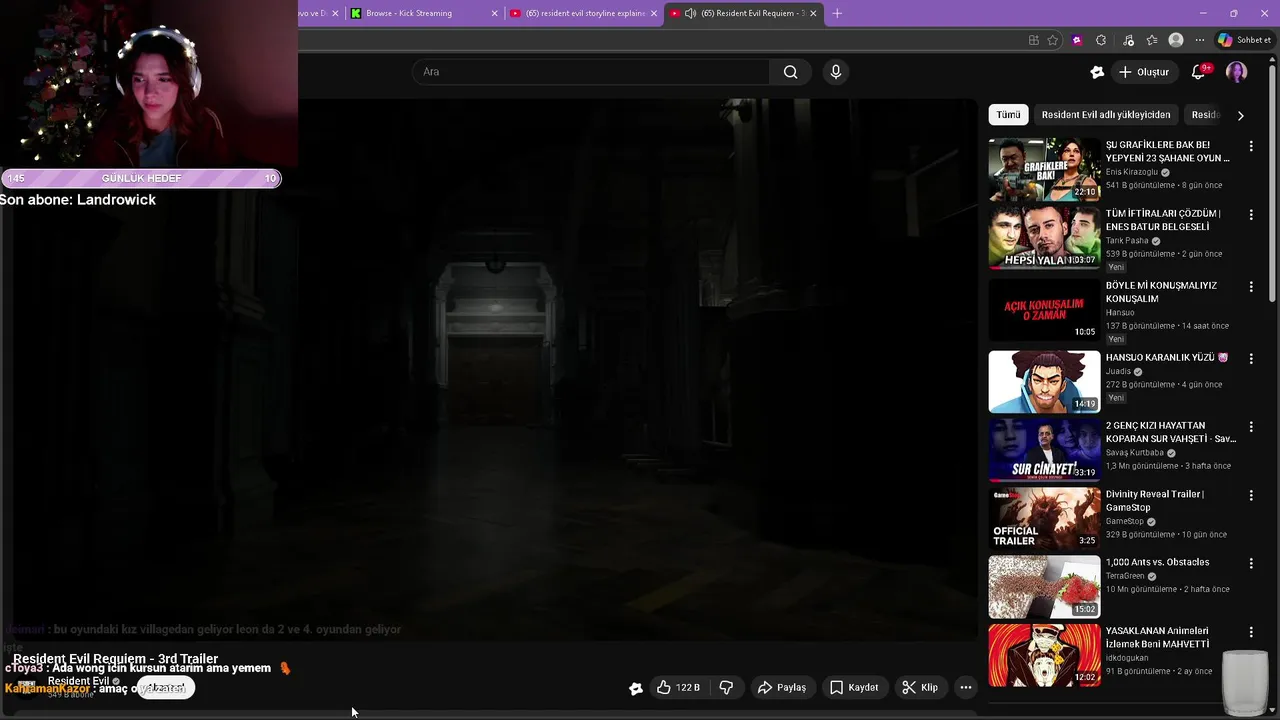Image resolution: width=1280 pixels, height=720 pixels.
Task: Open options for BÖYLE Mİ KONUŞMALIYIZ video
Action: click(x=1251, y=287)
